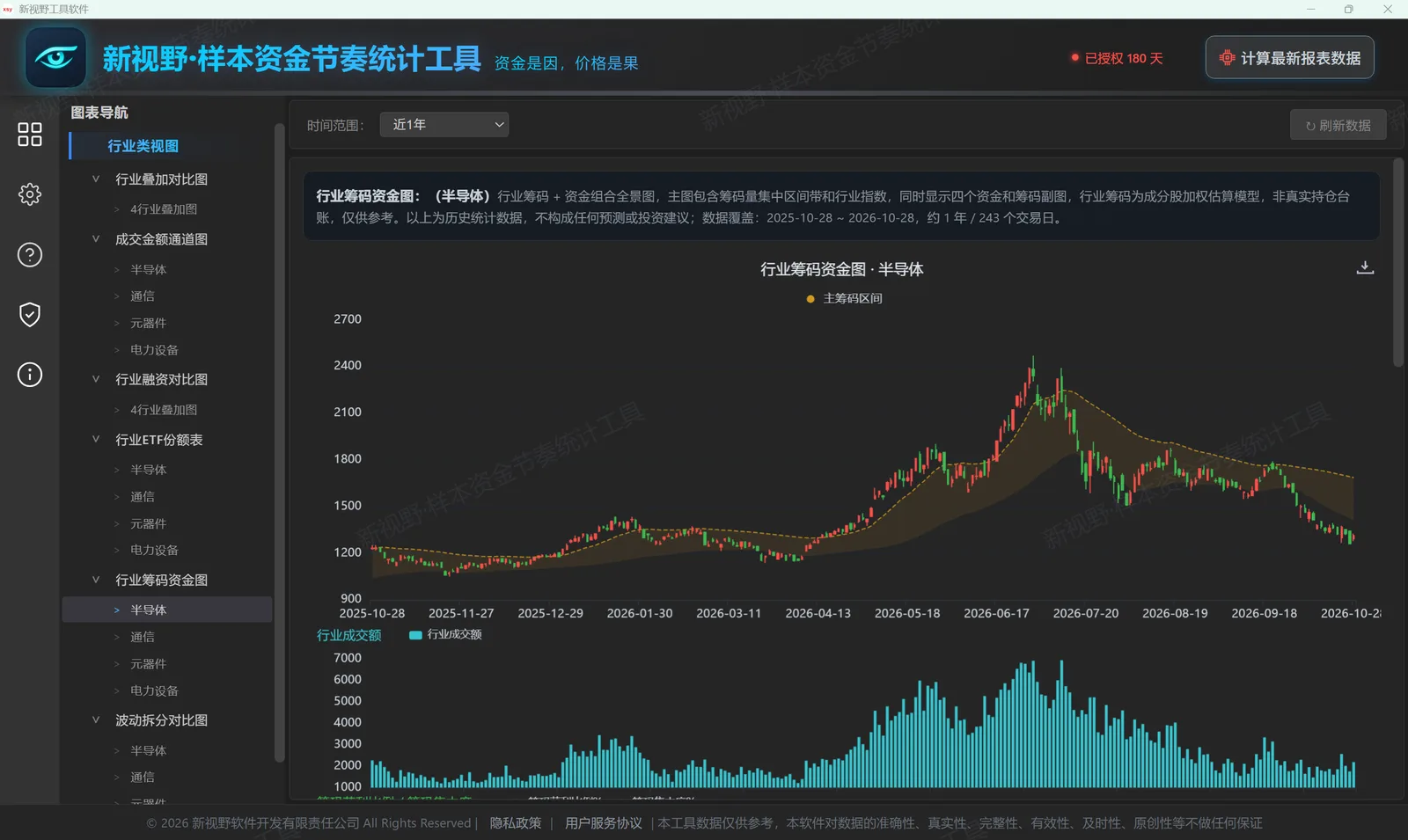Click the 已授权 180 天 license status
The image size is (1408, 840).
[1117, 58]
